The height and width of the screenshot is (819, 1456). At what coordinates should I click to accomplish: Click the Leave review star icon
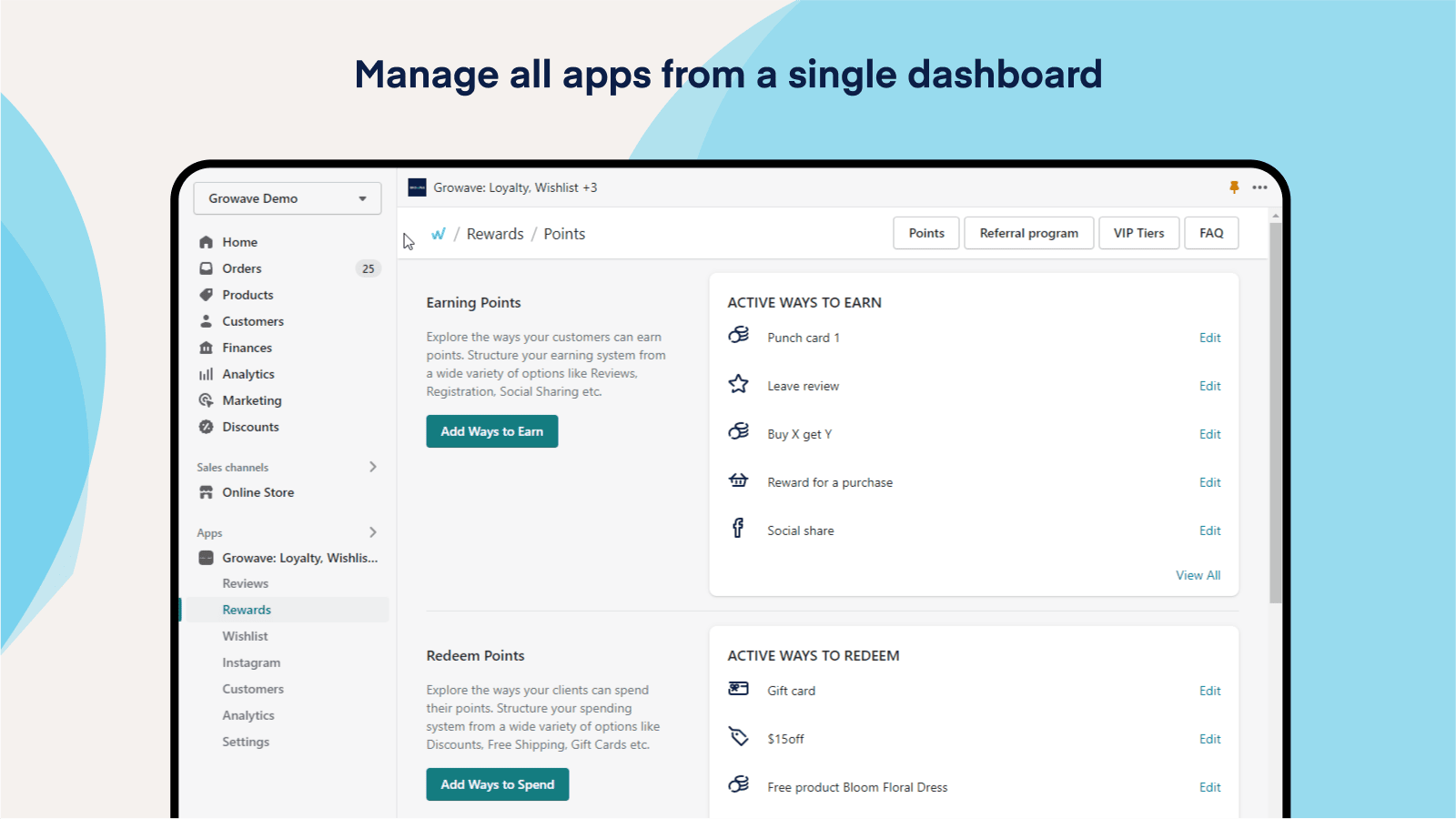[x=739, y=384]
